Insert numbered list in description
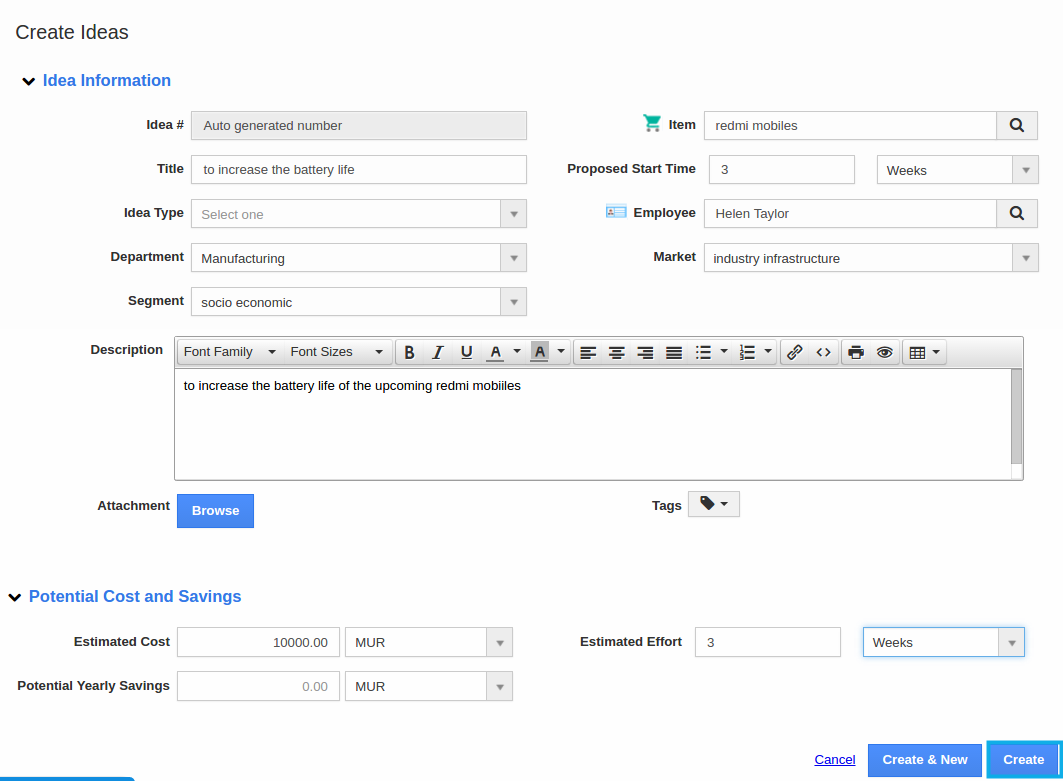1063x781 pixels. coord(747,353)
